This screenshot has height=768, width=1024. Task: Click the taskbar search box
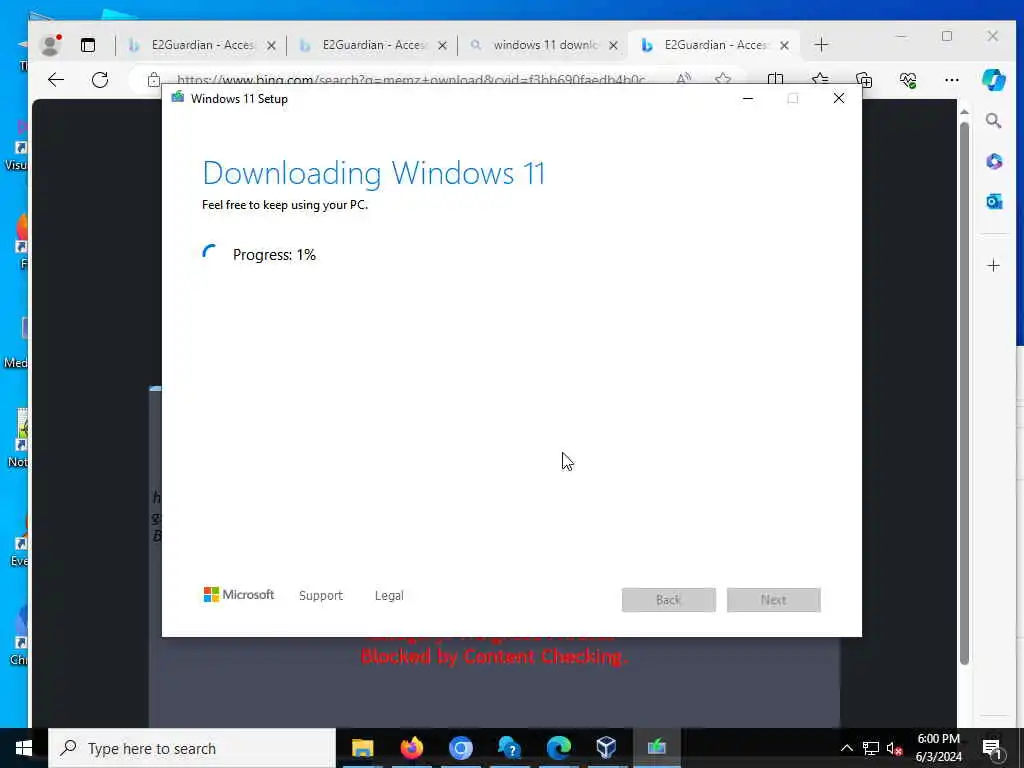[x=192, y=748]
